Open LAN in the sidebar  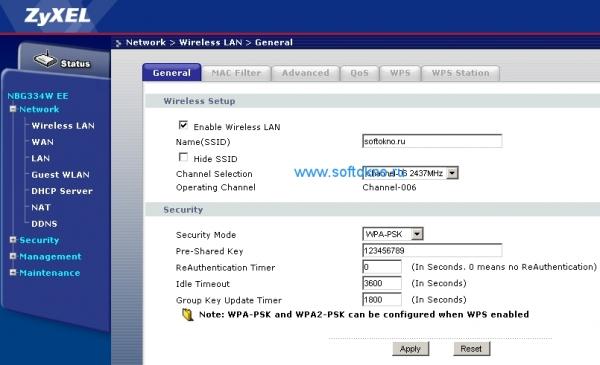41,158
